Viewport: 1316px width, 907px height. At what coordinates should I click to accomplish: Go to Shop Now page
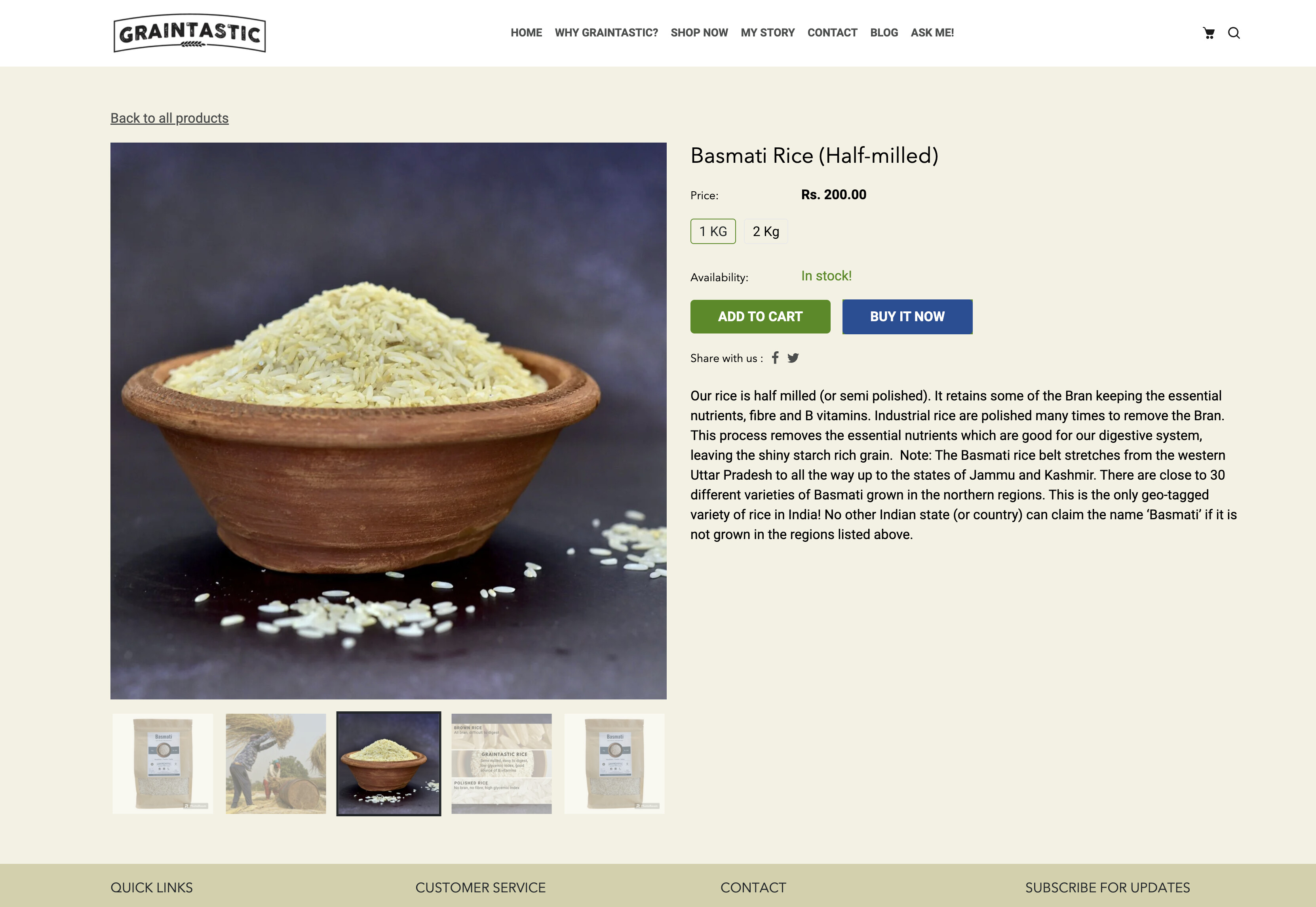(699, 33)
